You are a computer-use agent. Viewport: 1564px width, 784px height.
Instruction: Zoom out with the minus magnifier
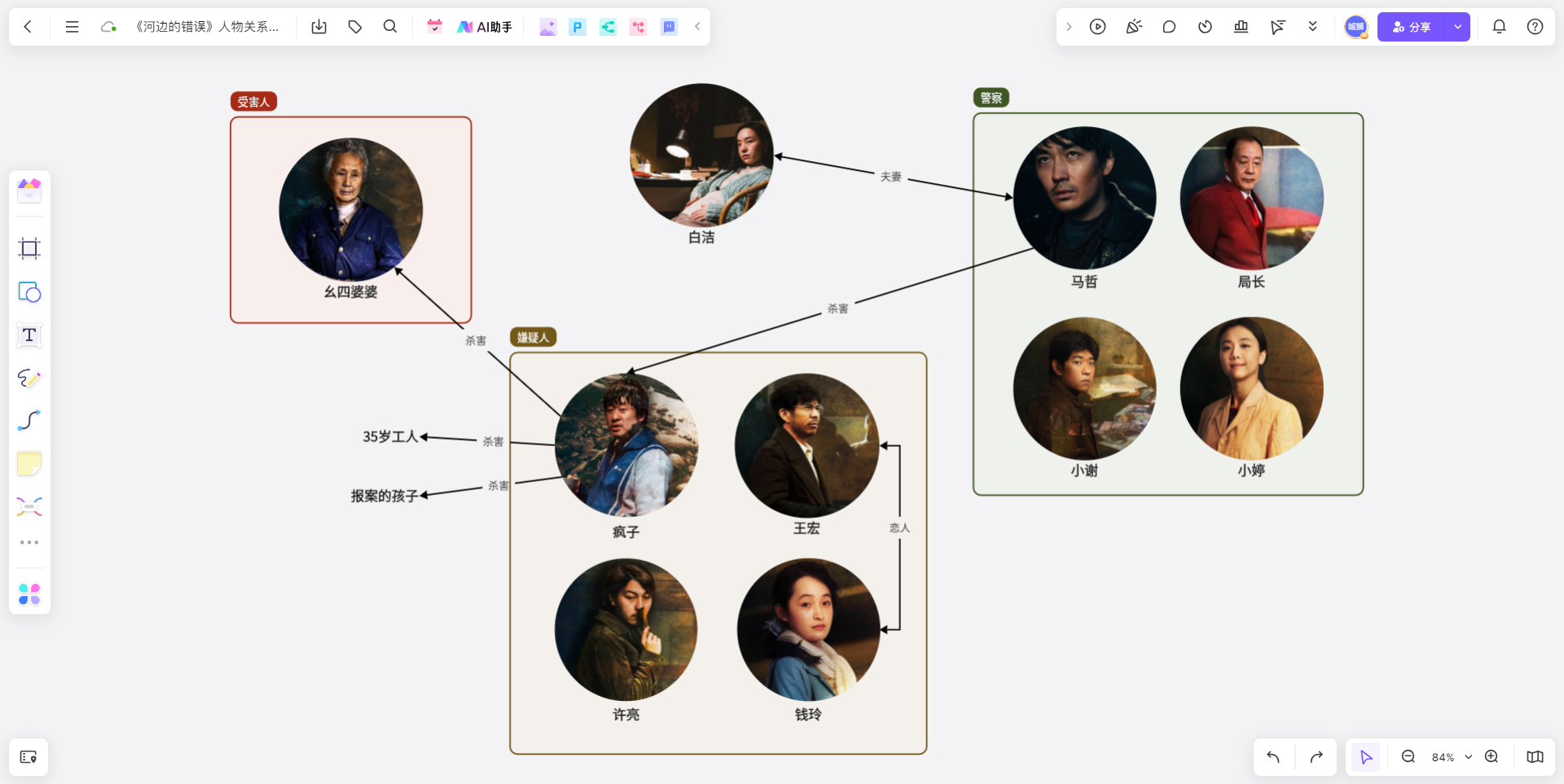click(1408, 757)
